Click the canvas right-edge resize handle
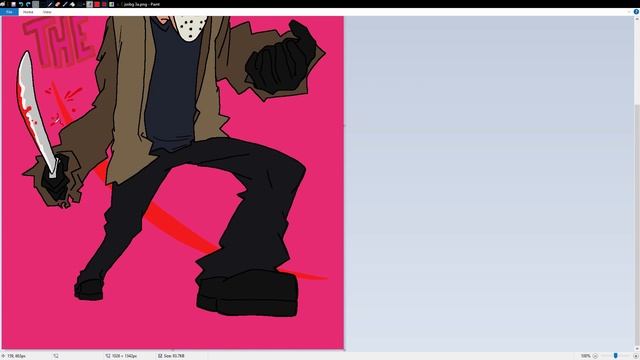640x360 pixels. (x=344, y=126)
